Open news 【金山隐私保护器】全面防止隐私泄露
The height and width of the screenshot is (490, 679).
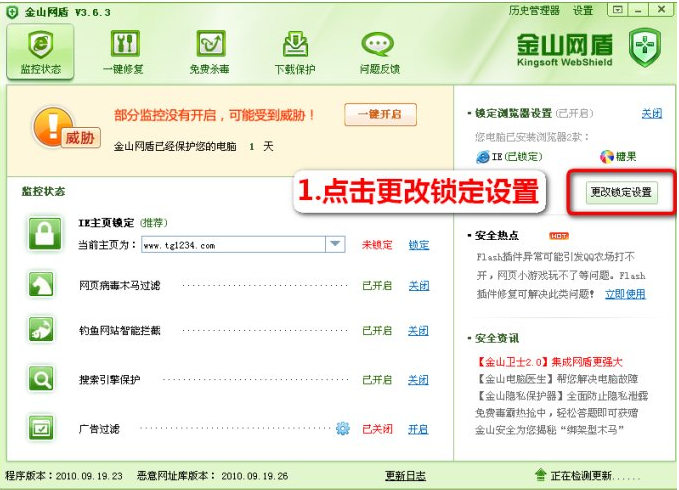pyautogui.click(x=562, y=396)
